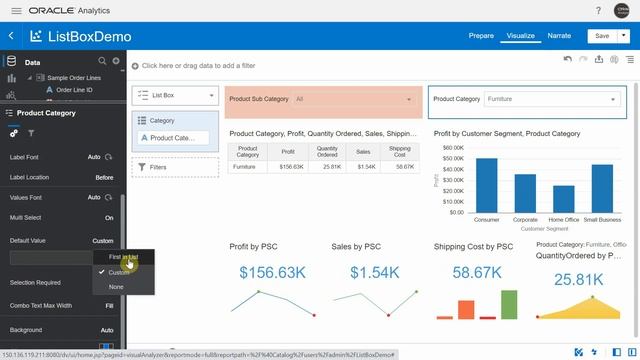This screenshot has height=360, width=640.
Task: Open the Visualizations bar chart pane icon
Action: 11,78
